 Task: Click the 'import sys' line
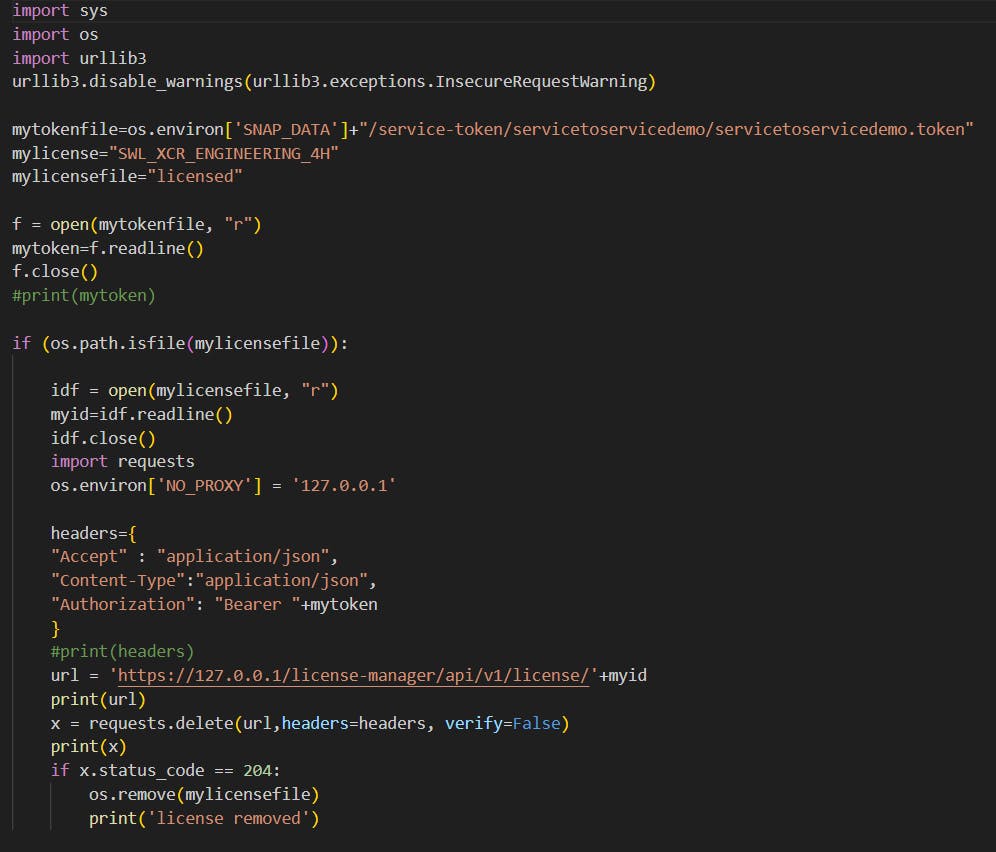pos(60,11)
